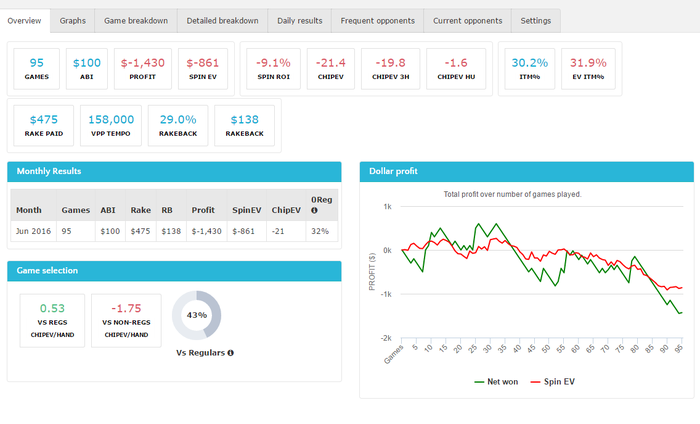This screenshot has width=700, height=424.
Task: Toggle the Spin EV legend entry
Action: point(552,382)
